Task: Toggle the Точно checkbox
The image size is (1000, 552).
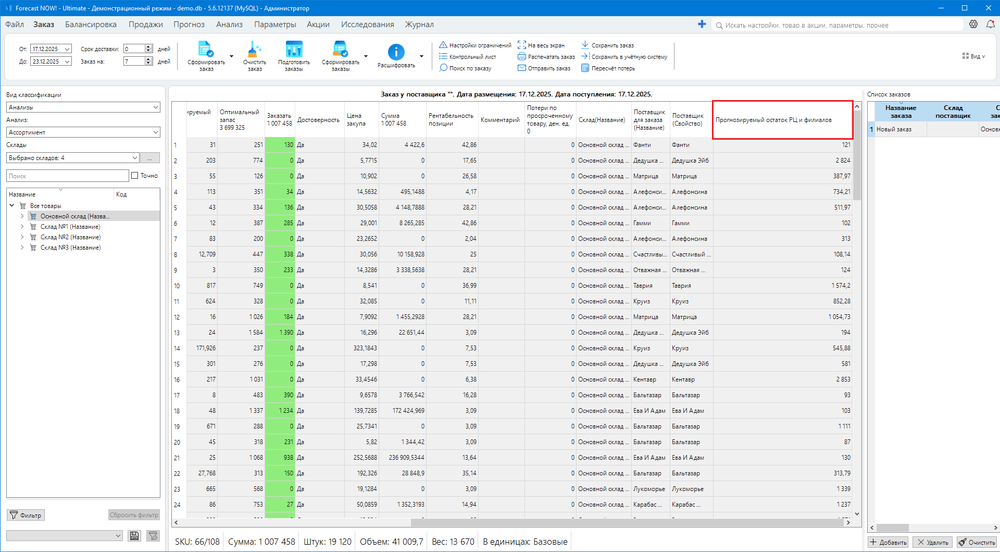Action: click(x=135, y=176)
